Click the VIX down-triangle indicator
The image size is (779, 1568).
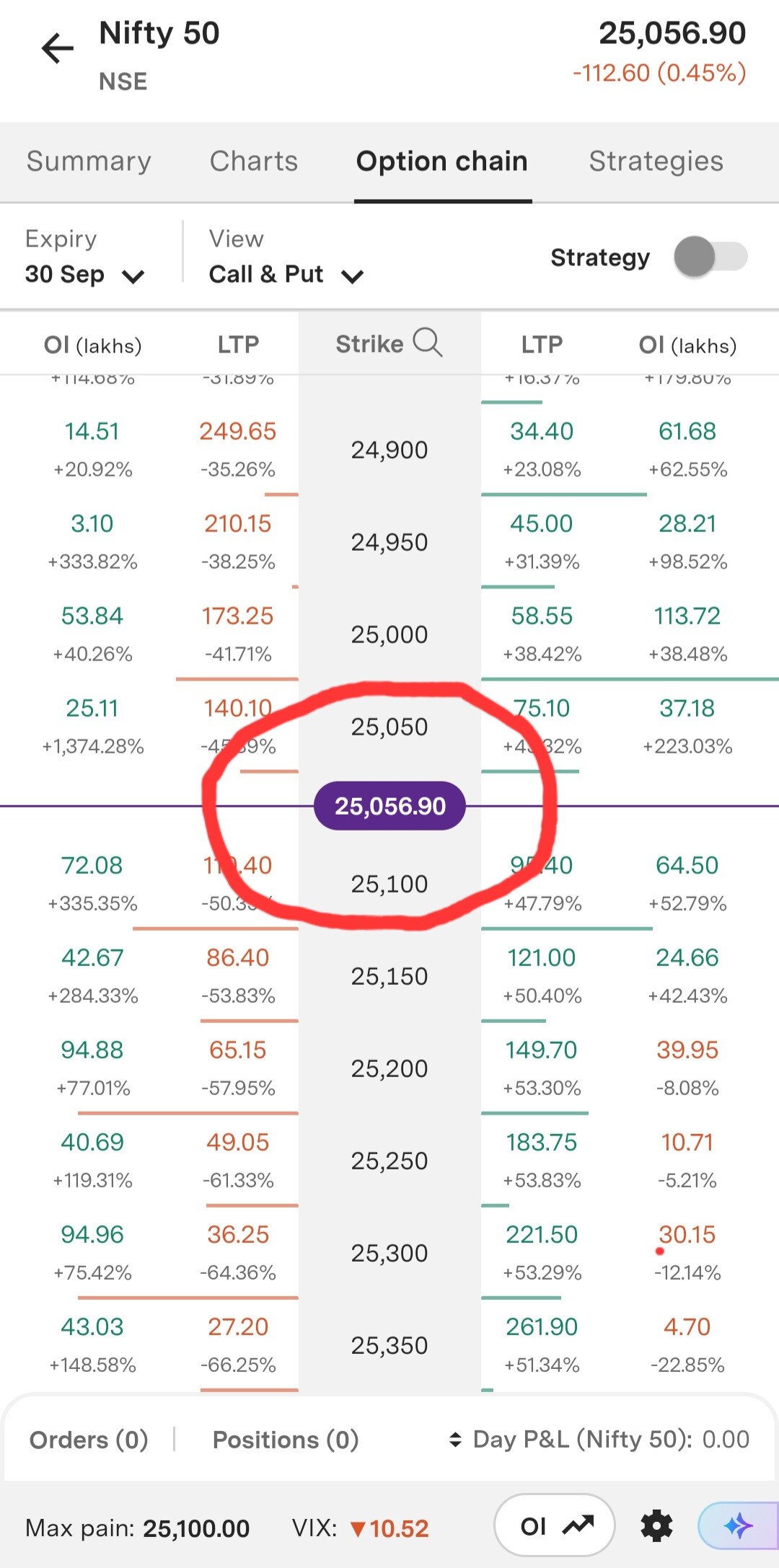(x=358, y=1528)
